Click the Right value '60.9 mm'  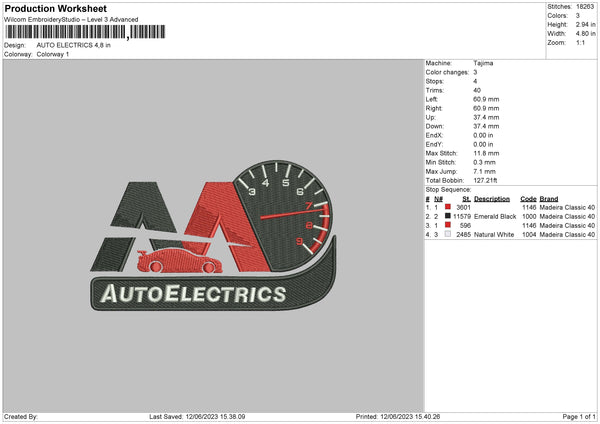[486, 108]
